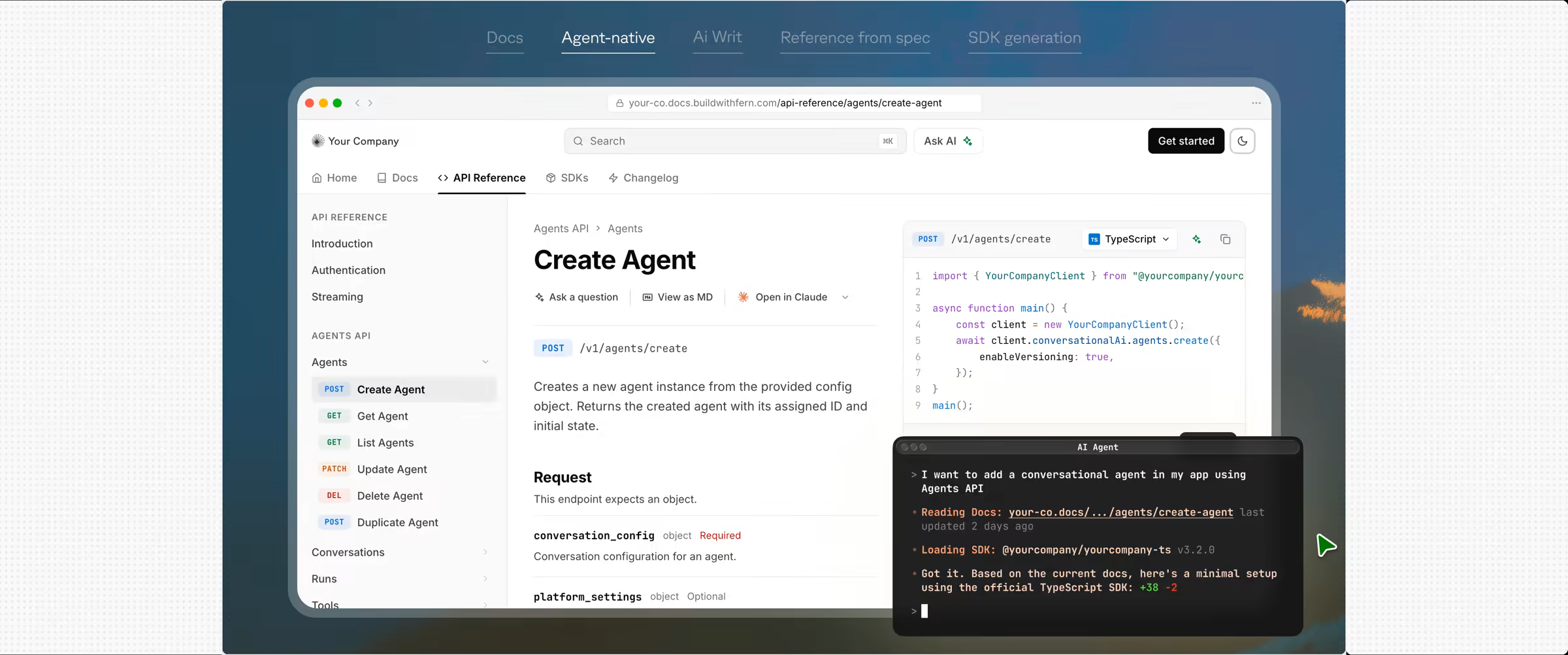Click the AI Agent terminal title bar
Image resolution: width=1568 pixels, height=655 pixels.
[1098, 447]
